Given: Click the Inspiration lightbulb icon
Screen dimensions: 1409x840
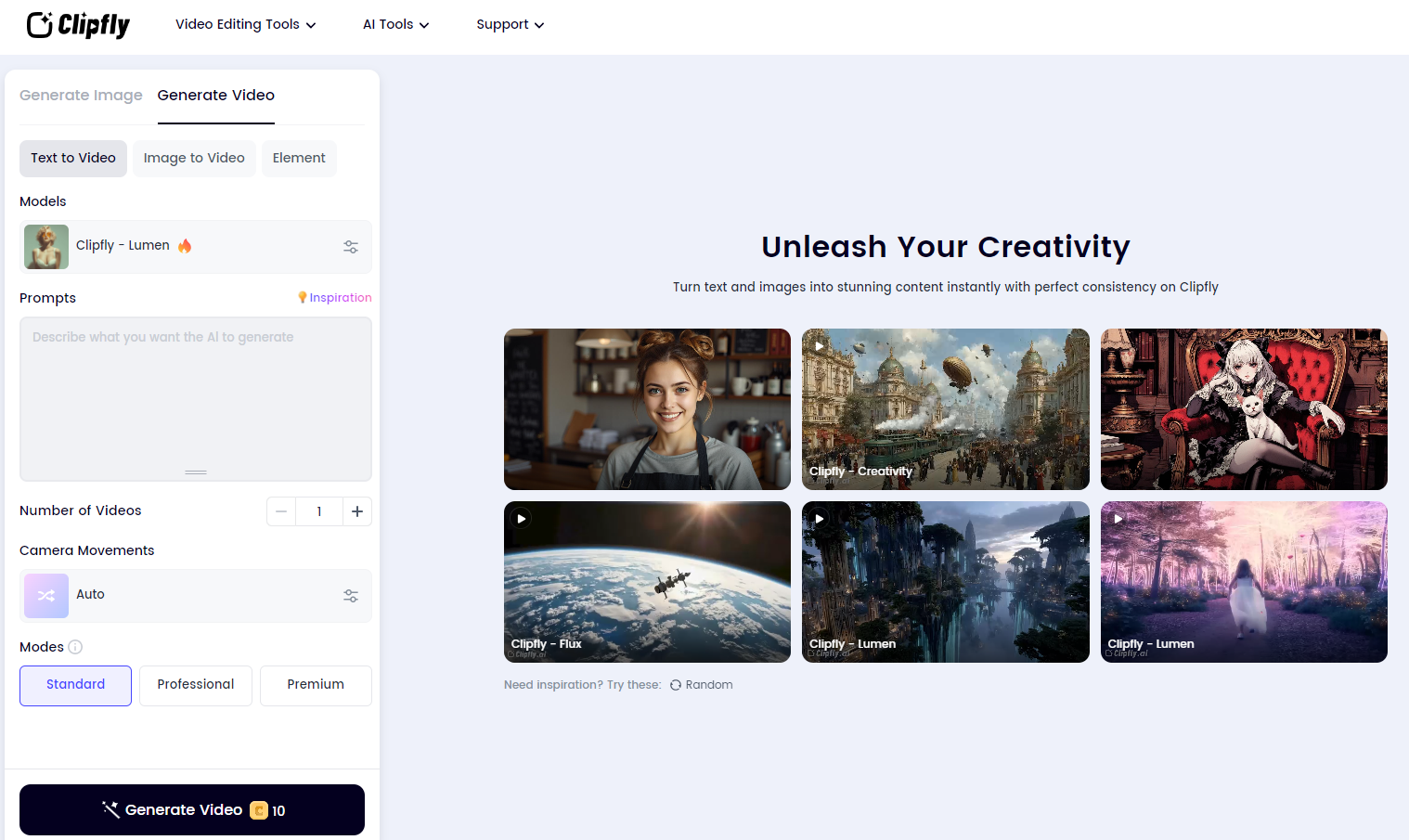Looking at the screenshot, I should tap(303, 297).
